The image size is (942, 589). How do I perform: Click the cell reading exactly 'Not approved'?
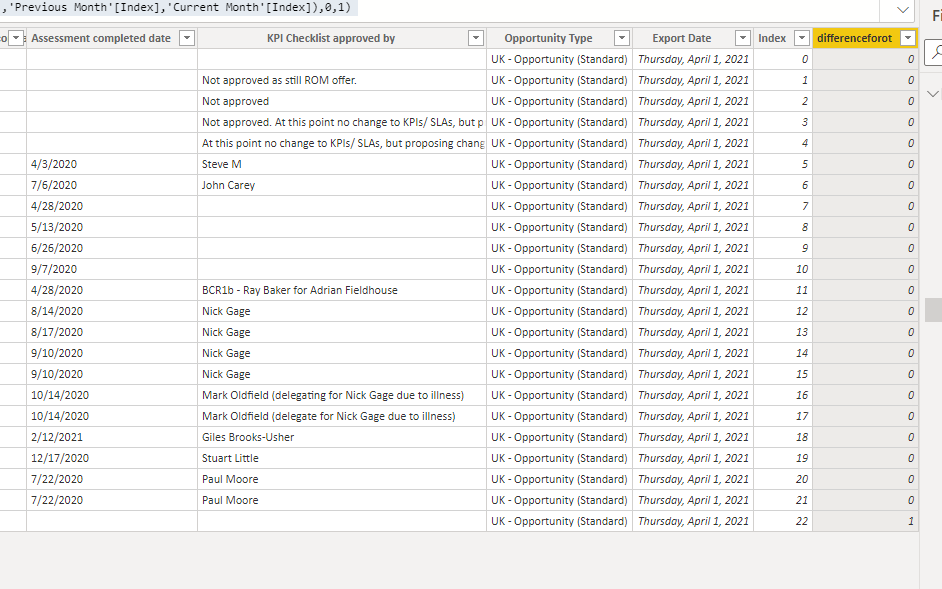(x=342, y=102)
